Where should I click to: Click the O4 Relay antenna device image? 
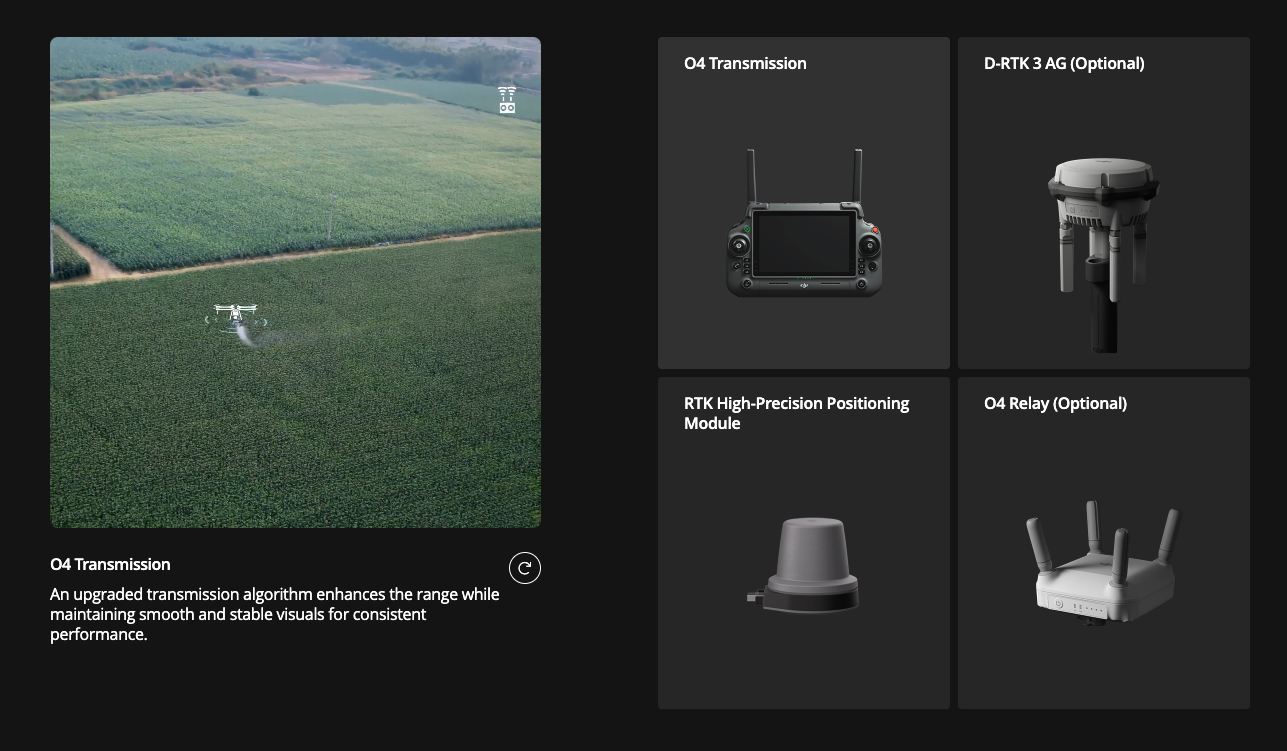click(x=1103, y=563)
